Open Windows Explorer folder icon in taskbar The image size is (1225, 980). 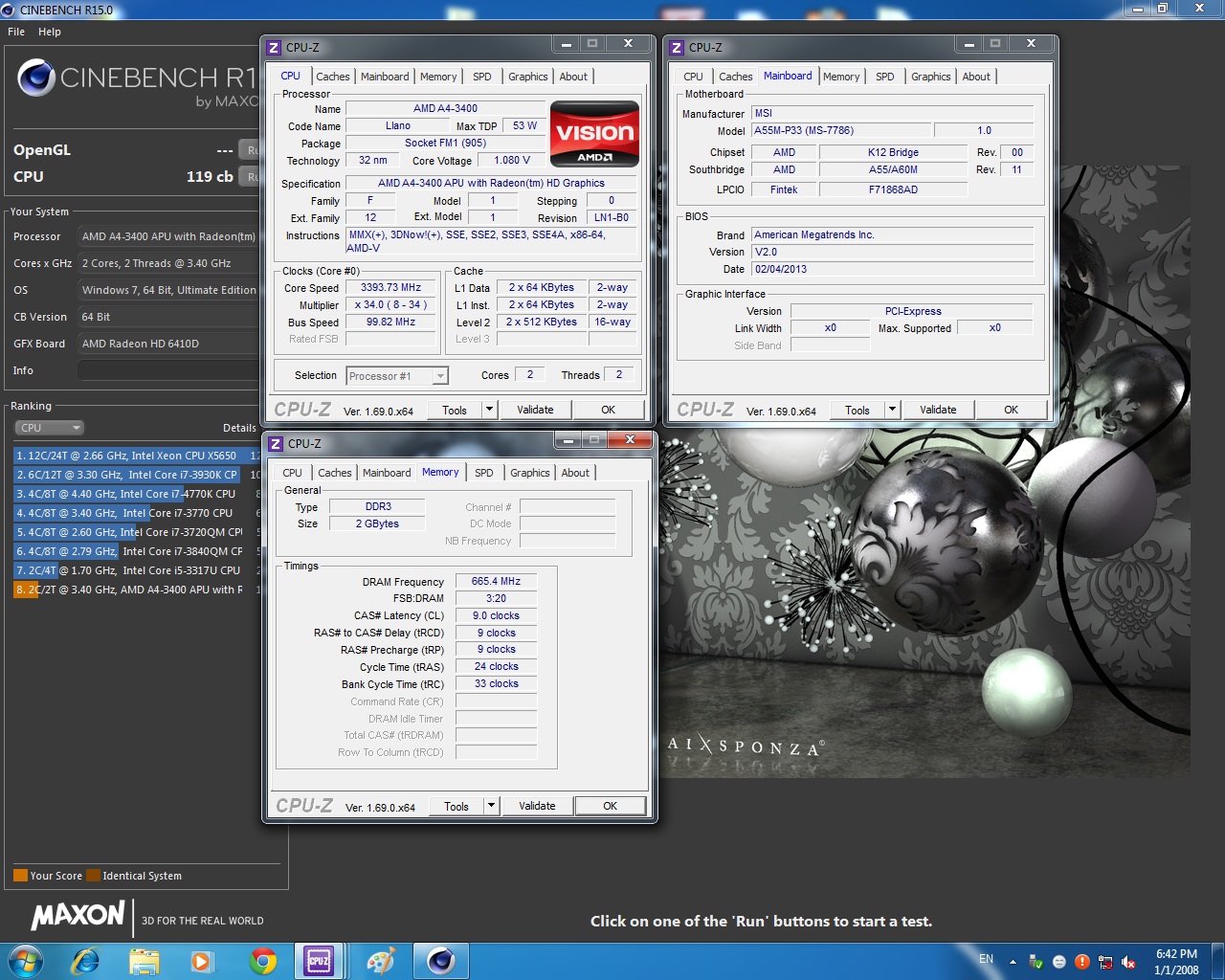point(144,961)
